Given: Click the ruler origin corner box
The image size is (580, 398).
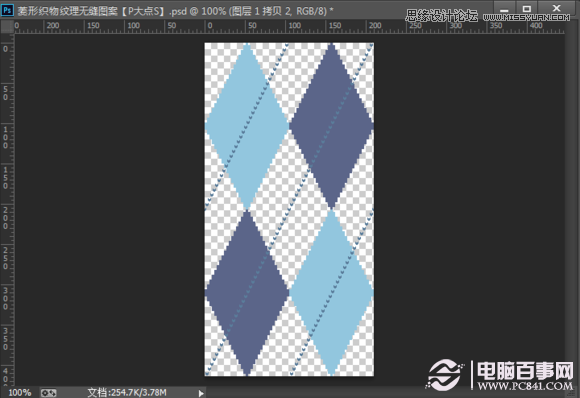Looking at the screenshot, I should point(7,27).
